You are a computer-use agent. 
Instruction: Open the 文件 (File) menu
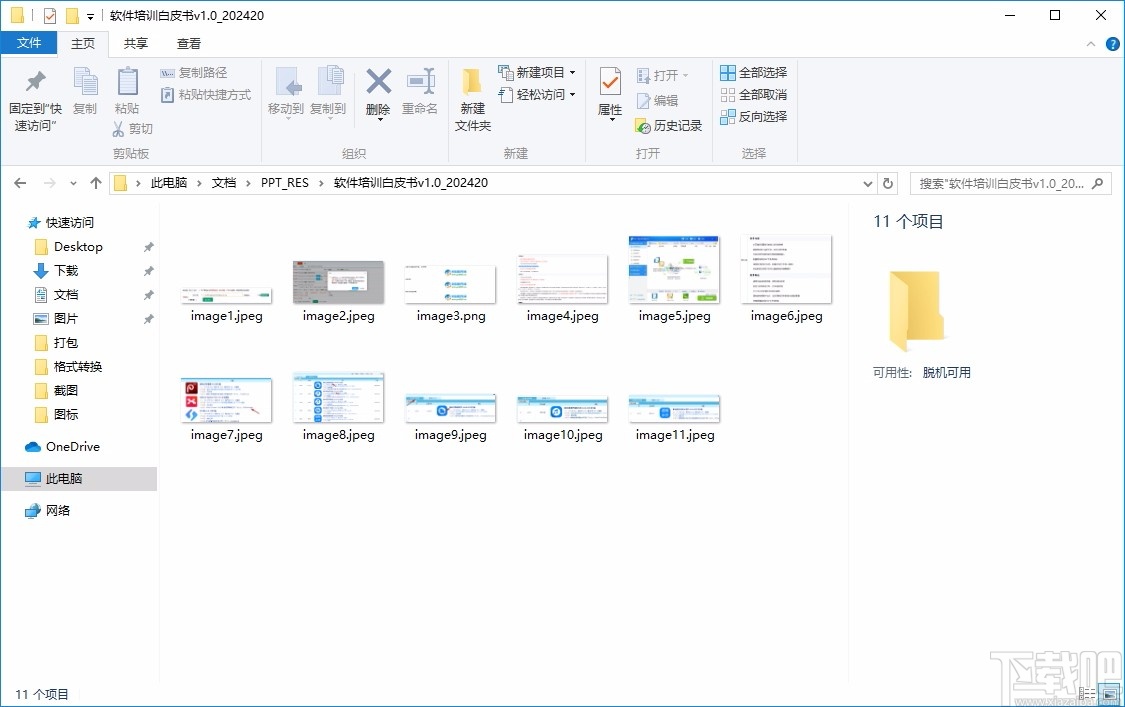tap(30, 44)
